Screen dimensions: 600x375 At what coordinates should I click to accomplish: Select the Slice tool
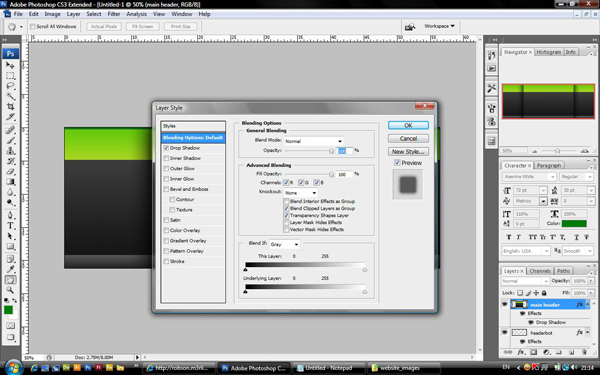click(x=10, y=117)
